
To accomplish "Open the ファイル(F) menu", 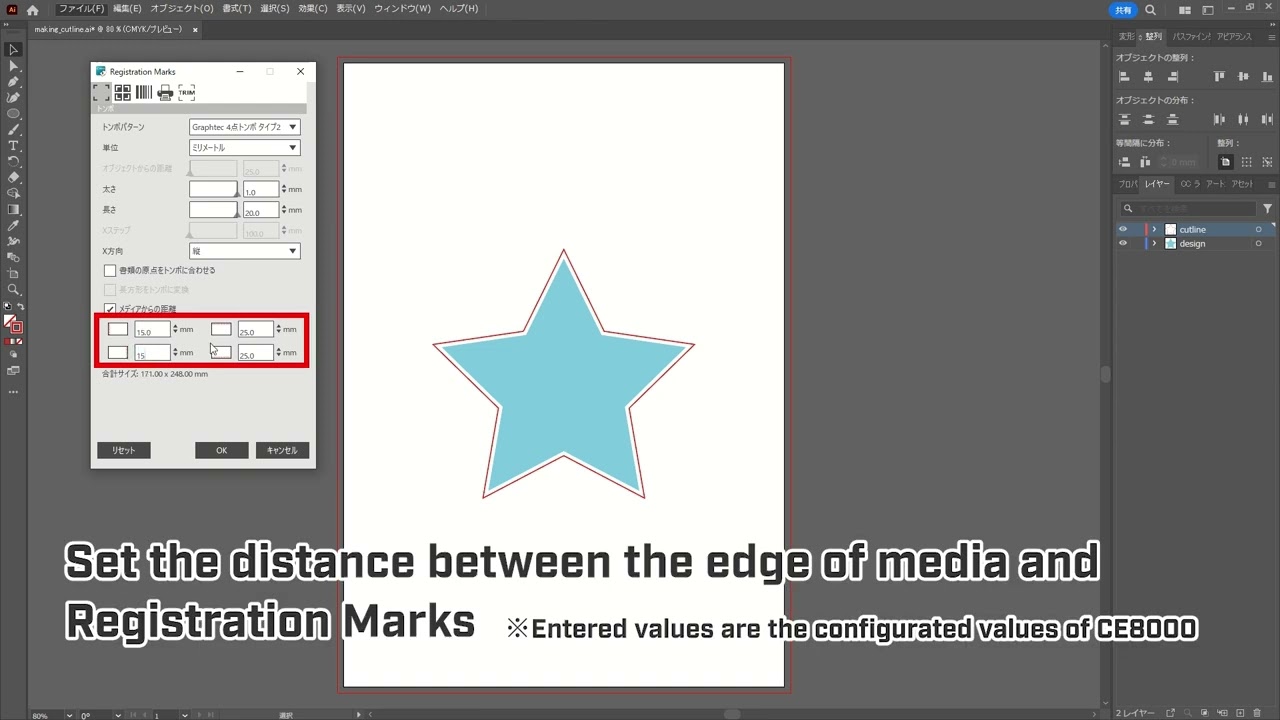I will [81, 9].
